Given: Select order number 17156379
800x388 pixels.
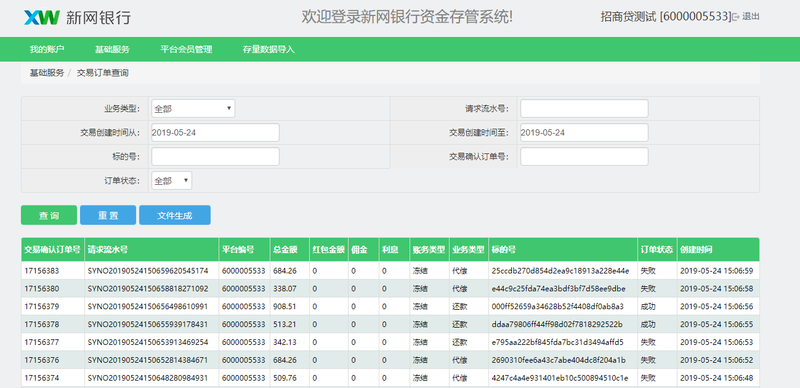Looking at the screenshot, I should pyautogui.click(x=41, y=306).
